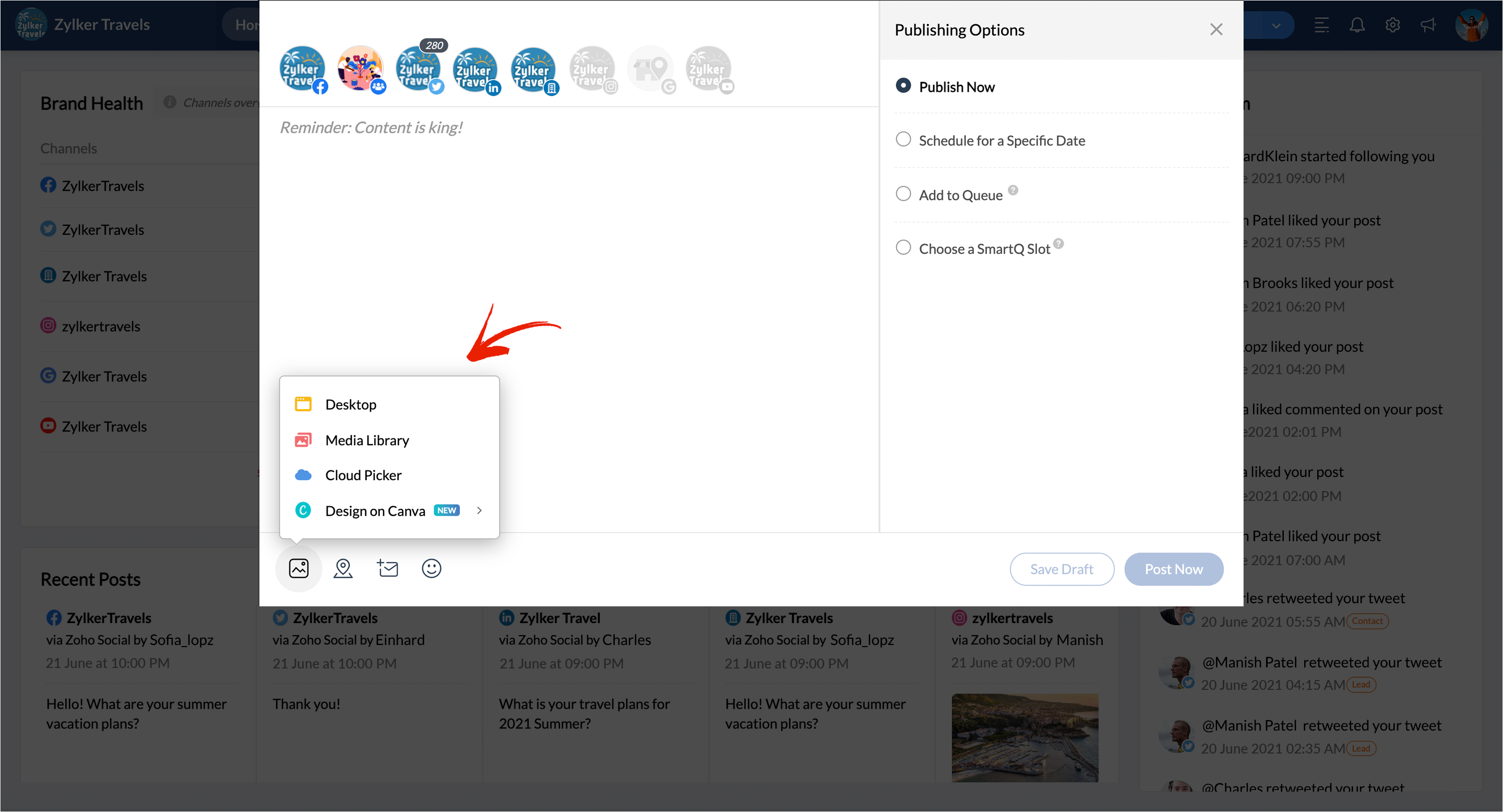
Task: Click the envelope icon in composer toolbar
Action: [387, 568]
